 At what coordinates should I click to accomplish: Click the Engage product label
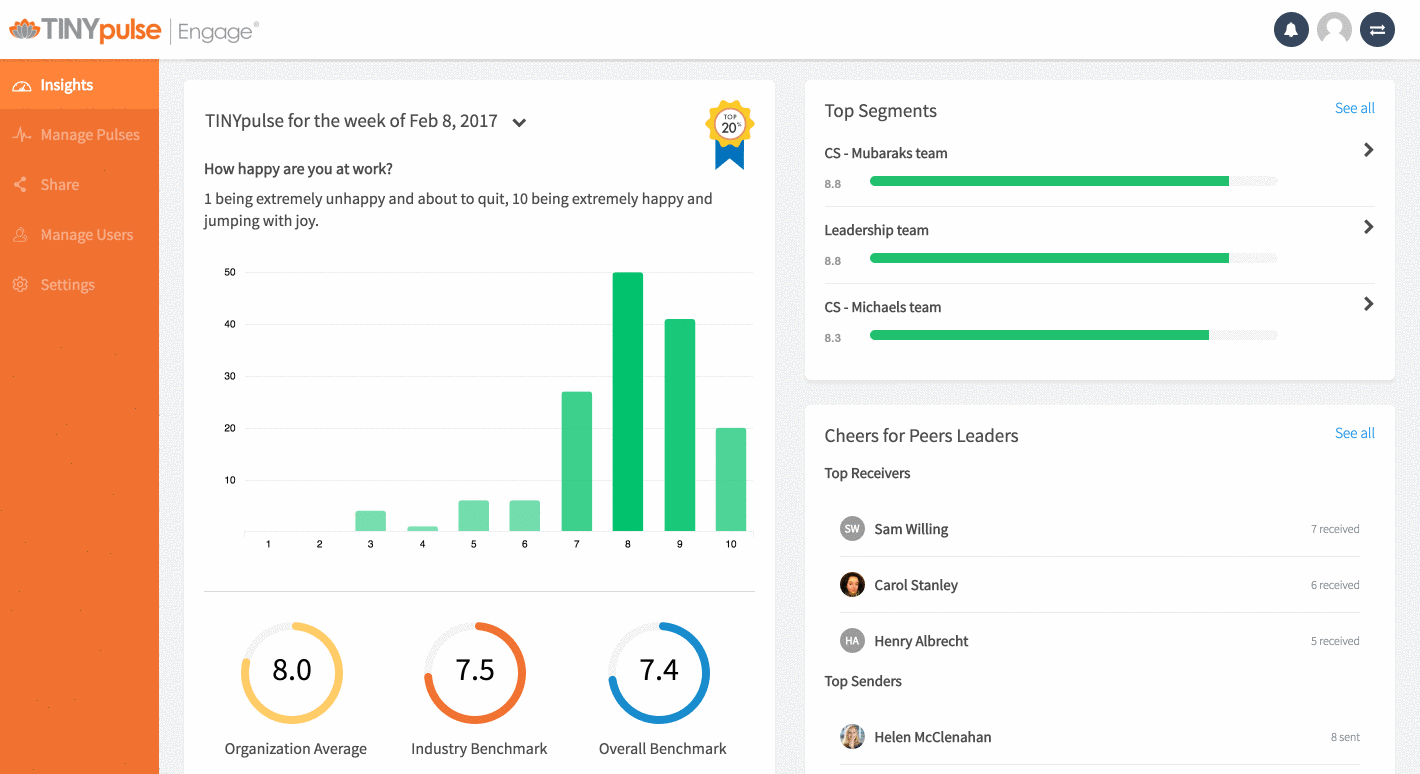pos(218,32)
